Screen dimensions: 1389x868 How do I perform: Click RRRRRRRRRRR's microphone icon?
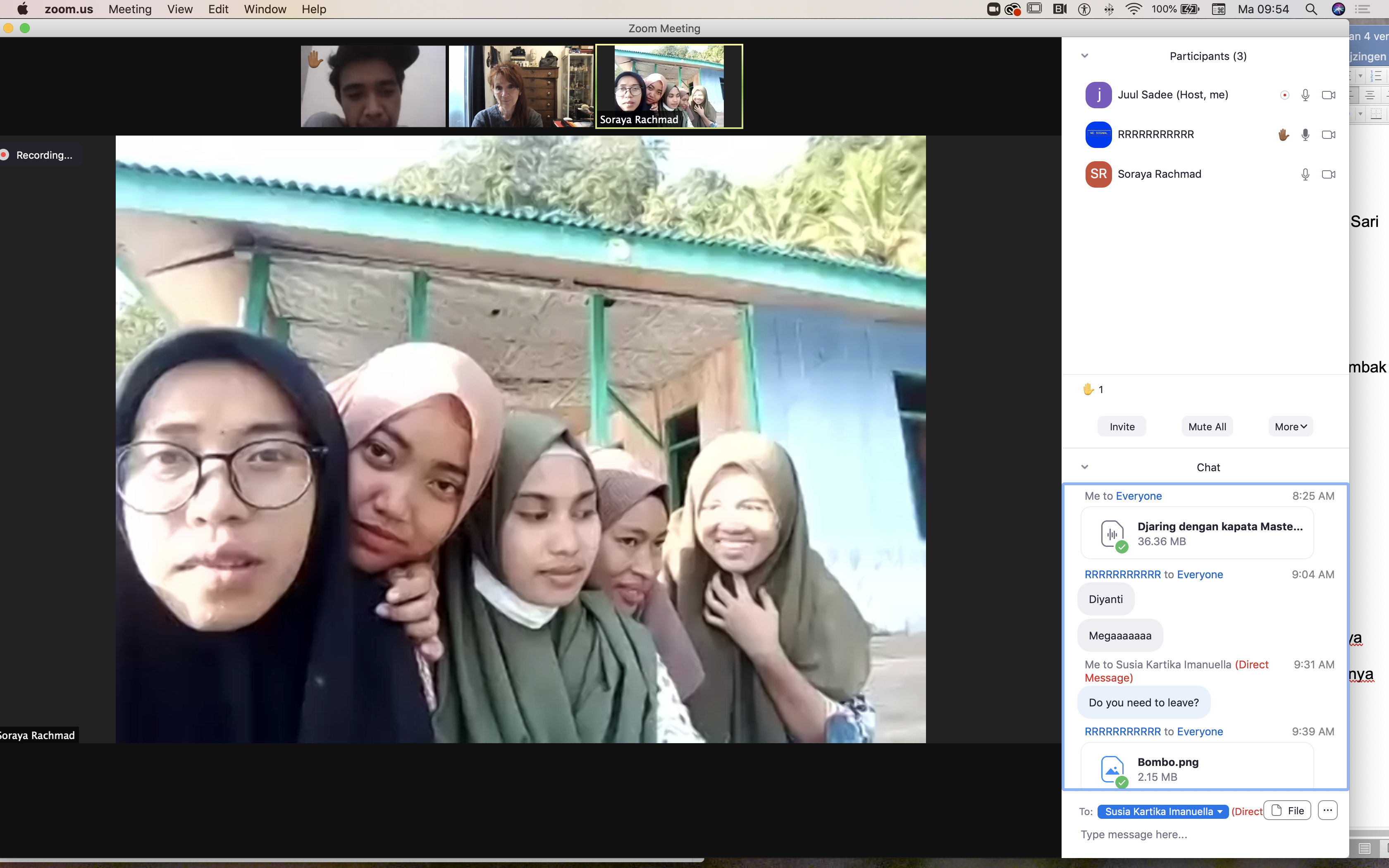tap(1305, 135)
